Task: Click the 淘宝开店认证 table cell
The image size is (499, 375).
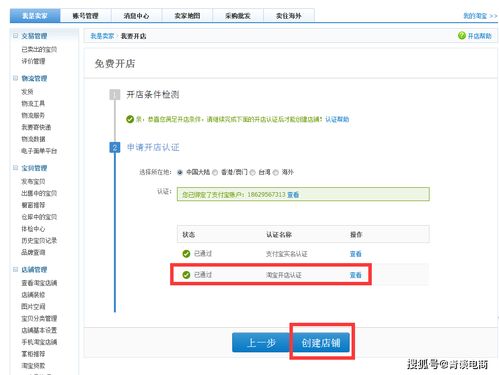Action: pos(284,275)
